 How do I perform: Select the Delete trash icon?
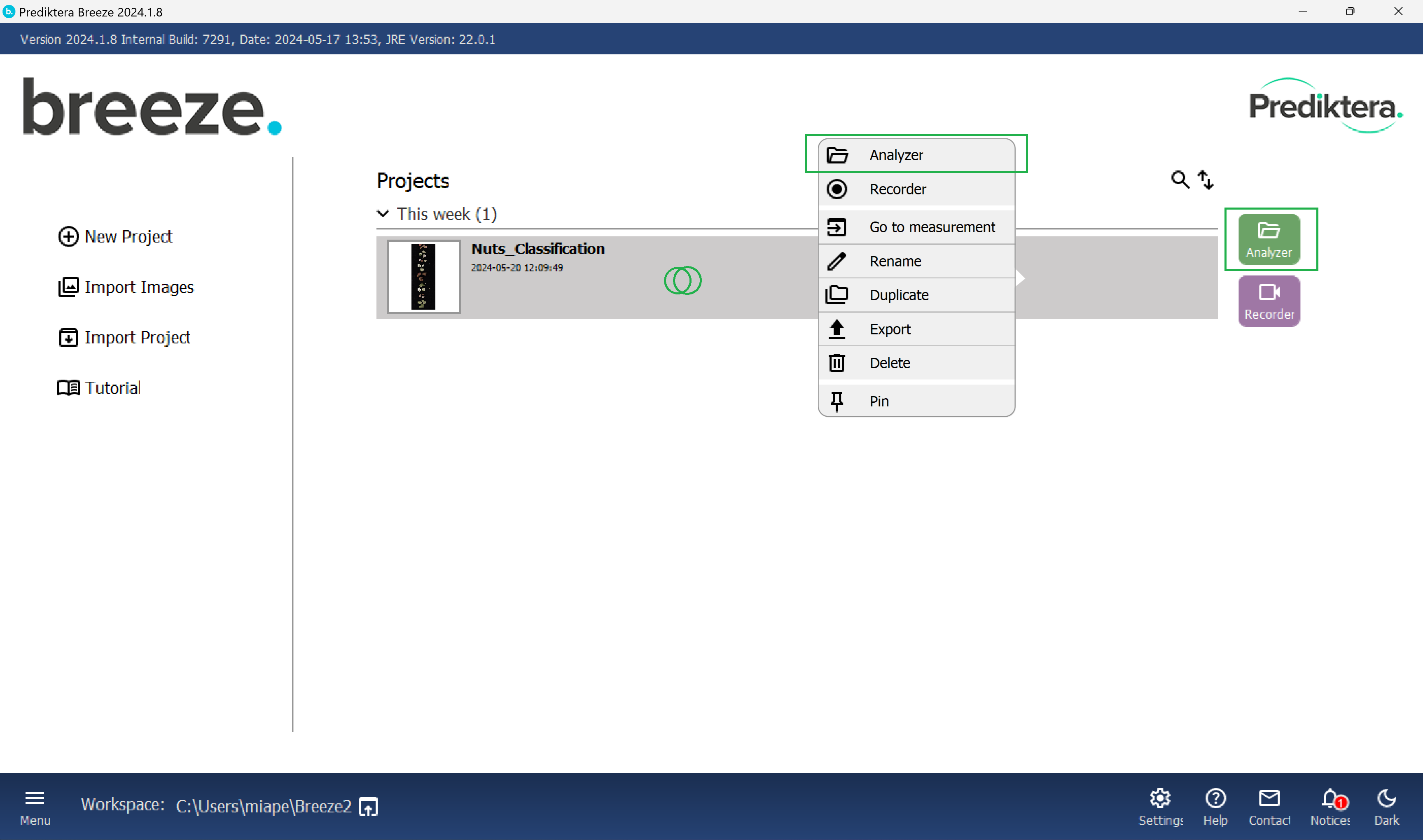coord(838,363)
